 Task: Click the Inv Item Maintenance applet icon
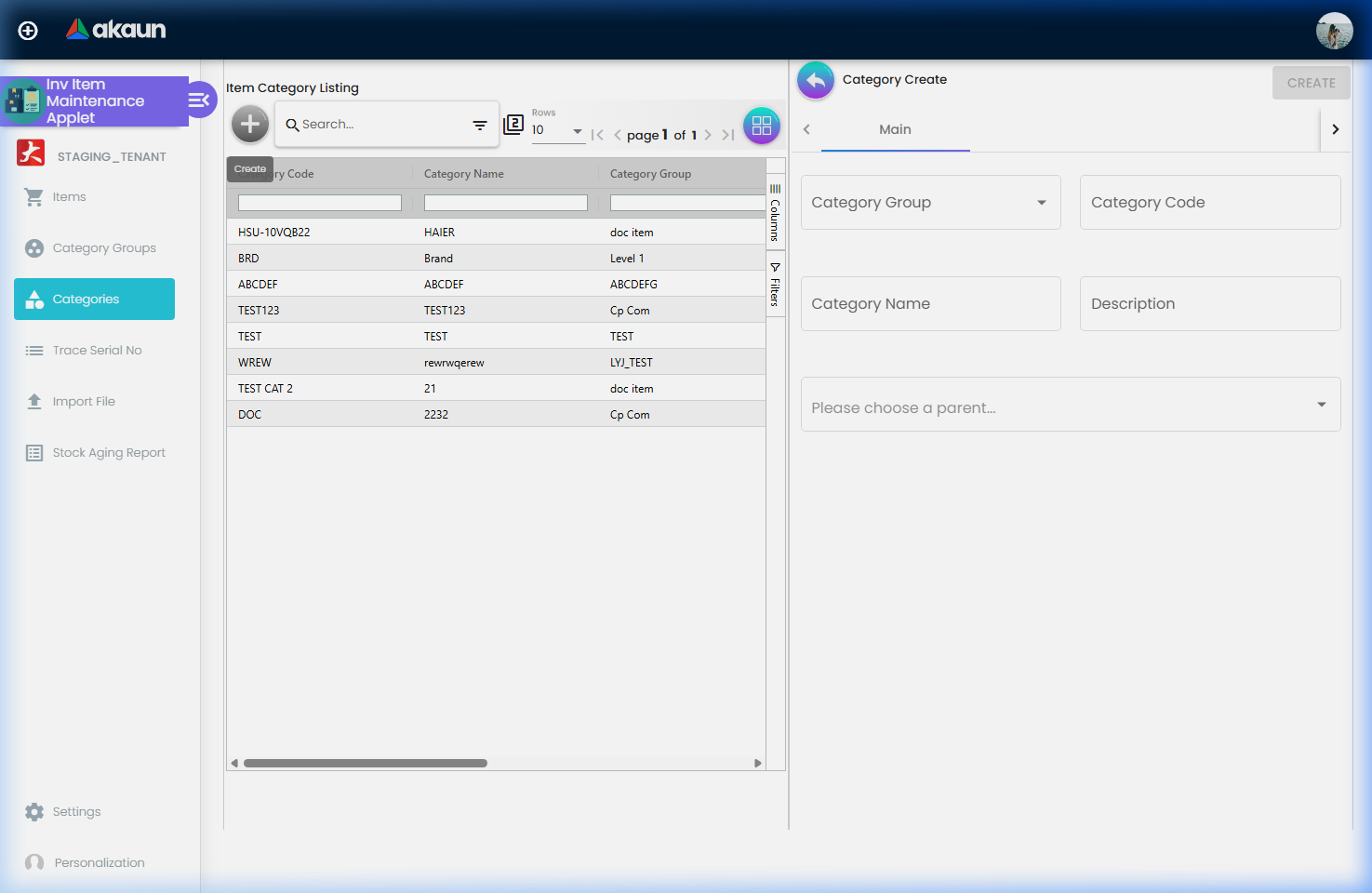[22, 101]
